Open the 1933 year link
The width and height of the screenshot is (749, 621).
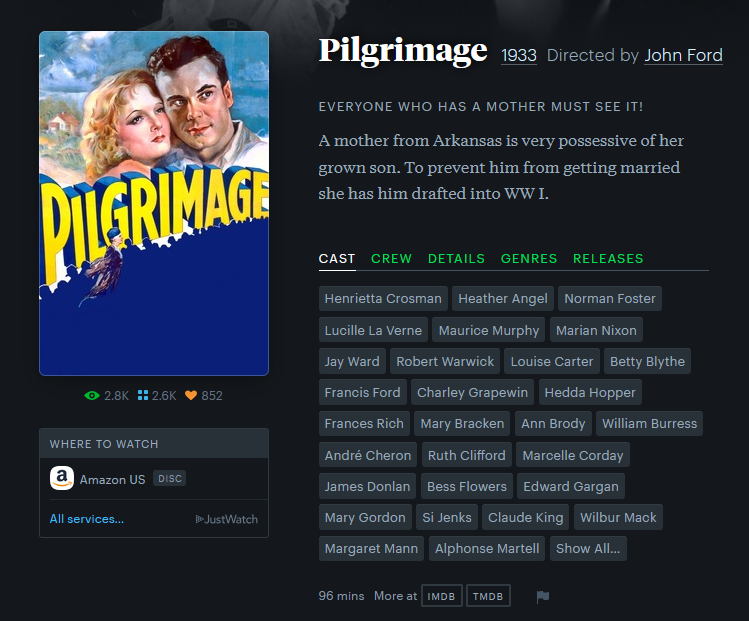(x=519, y=55)
